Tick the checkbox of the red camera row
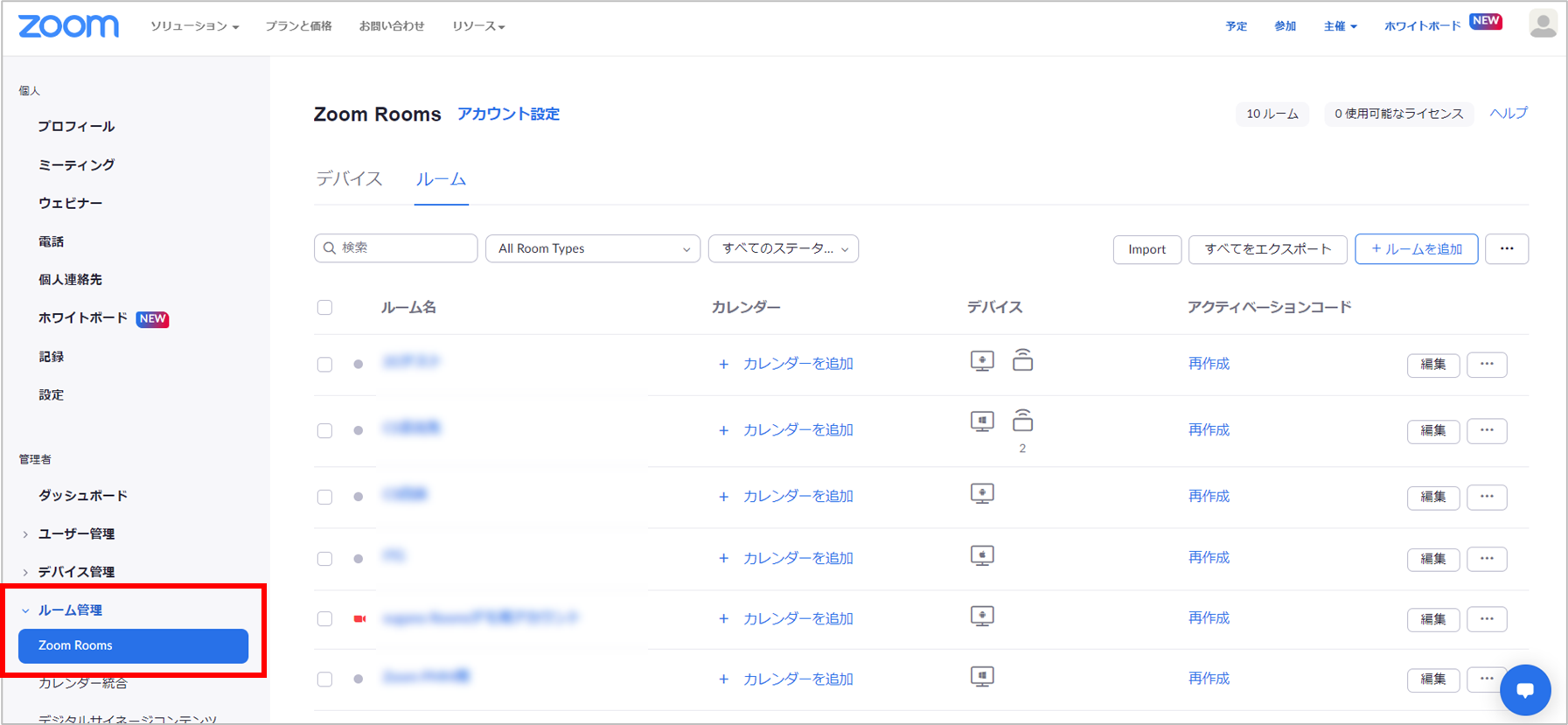The height and width of the screenshot is (725, 1568). click(324, 618)
